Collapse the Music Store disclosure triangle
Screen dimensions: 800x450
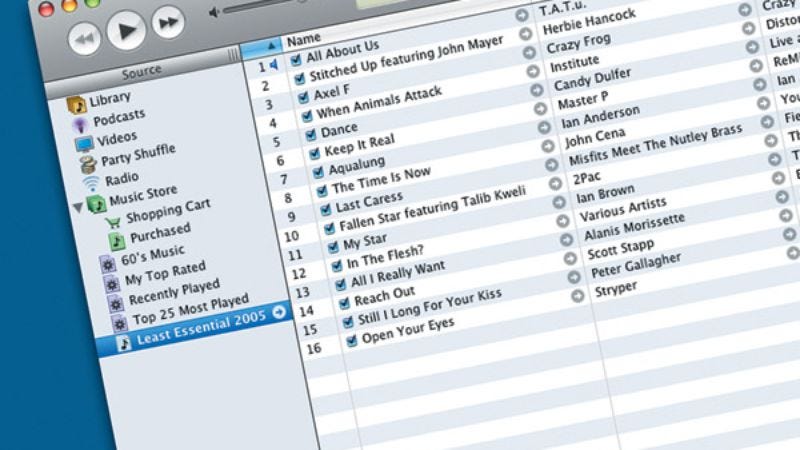coord(78,207)
